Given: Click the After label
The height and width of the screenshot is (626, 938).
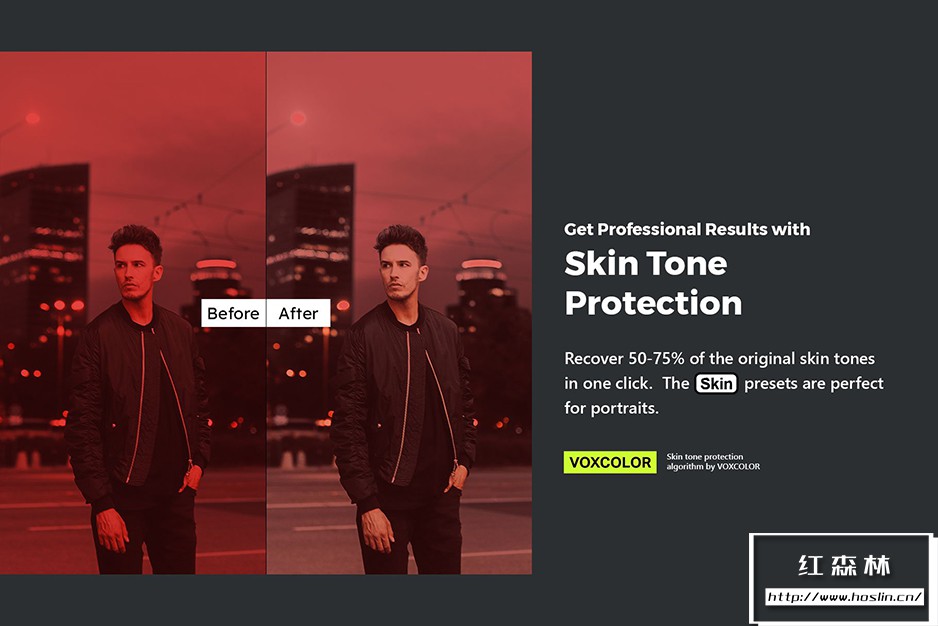Looking at the screenshot, I should tap(299, 313).
